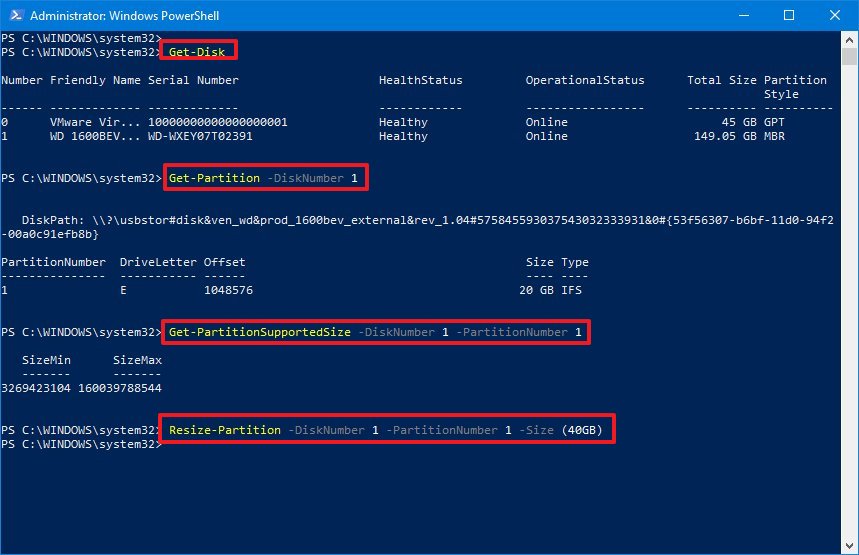The width and height of the screenshot is (859, 555).
Task: Click the drive letter E value
Action: click(123, 290)
